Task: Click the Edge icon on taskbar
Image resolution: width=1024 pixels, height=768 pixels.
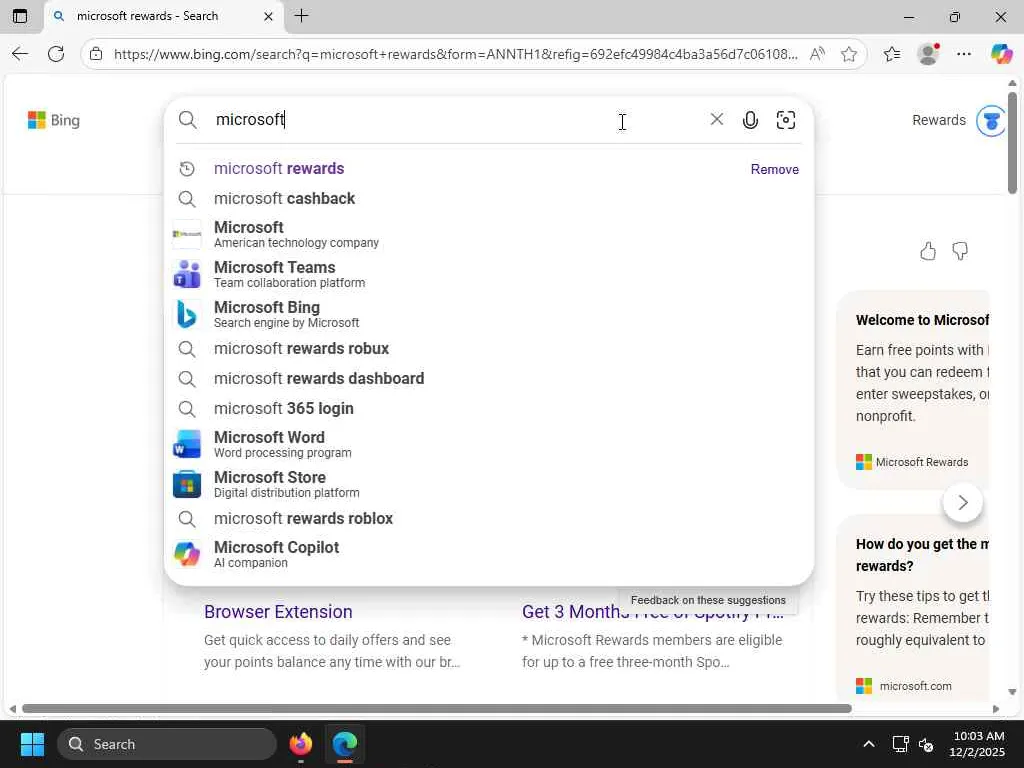Action: click(344, 744)
